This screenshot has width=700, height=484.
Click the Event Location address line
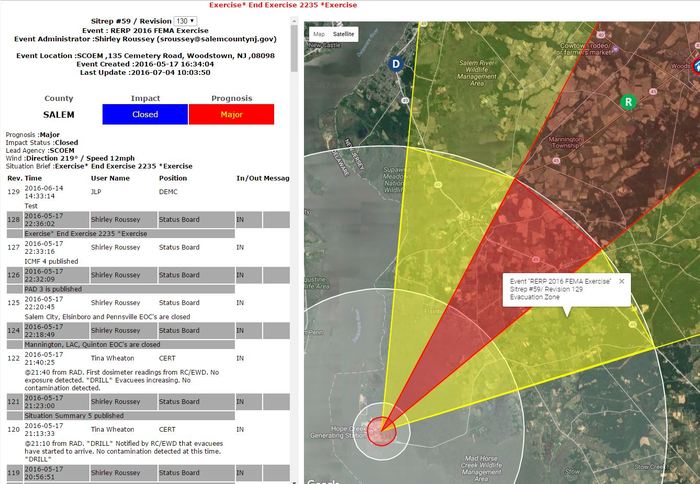point(145,56)
